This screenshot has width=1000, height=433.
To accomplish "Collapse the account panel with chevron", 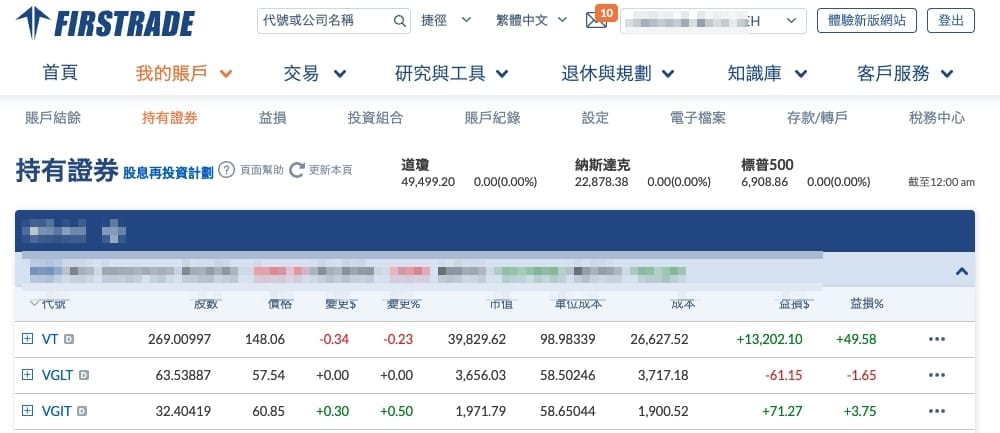I will pos(961,271).
